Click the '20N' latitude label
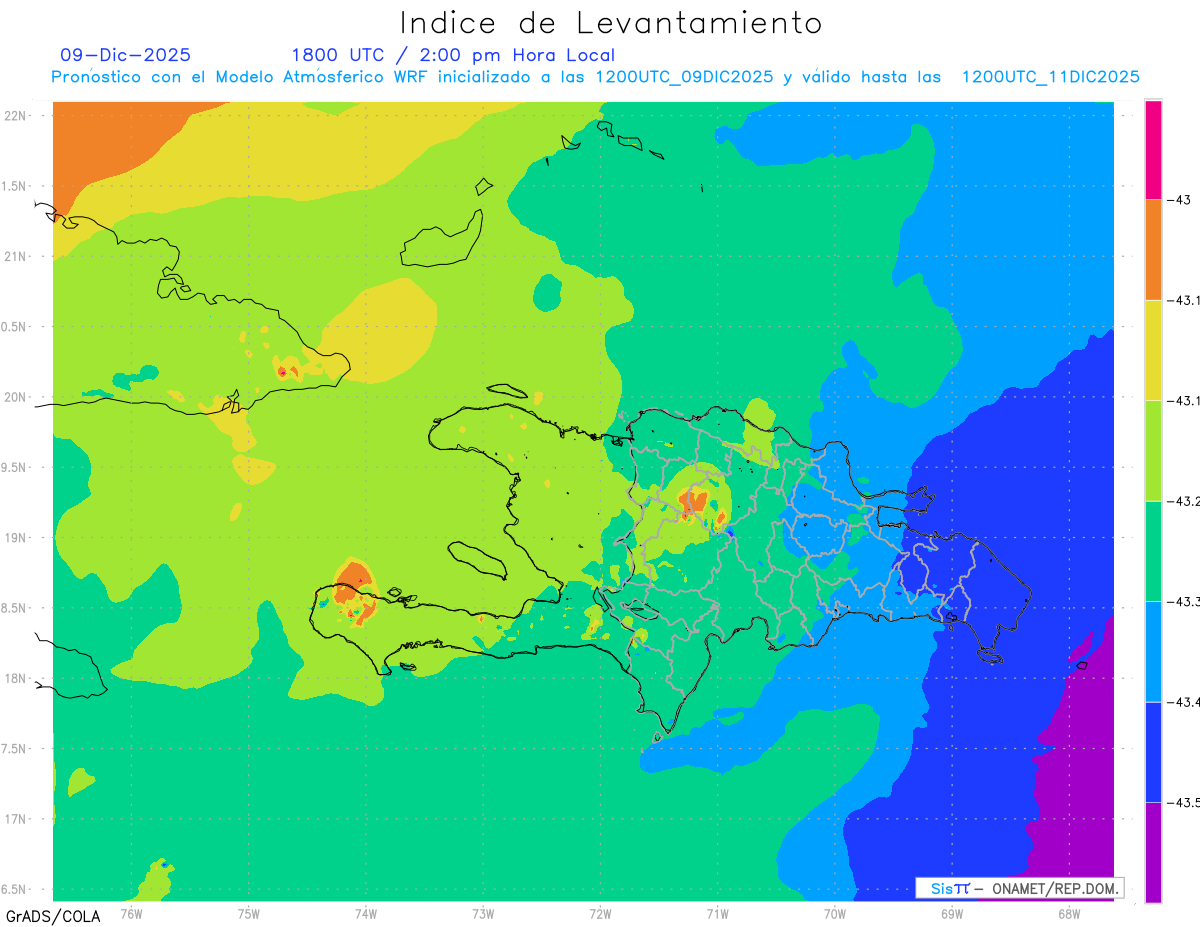The image size is (1200, 927). point(15,397)
